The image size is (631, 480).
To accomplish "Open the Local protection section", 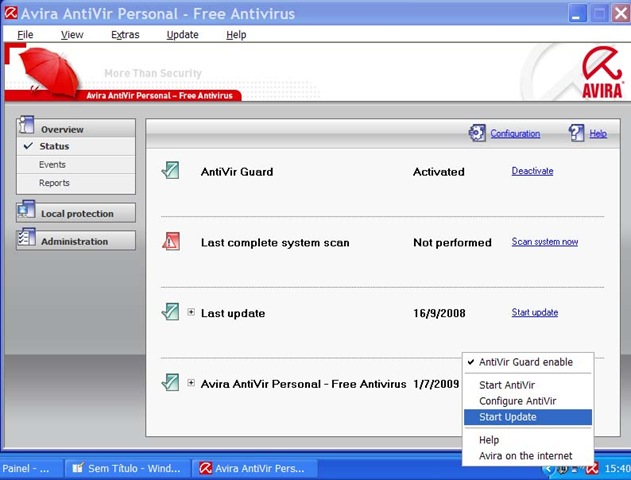I will [76, 212].
